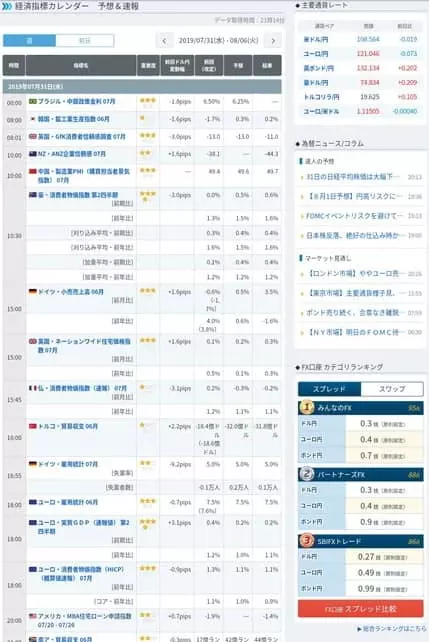Click the Turkey flag beside トルコ・貿易収支
The width and height of the screenshot is (429, 642).
coord(33,427)
